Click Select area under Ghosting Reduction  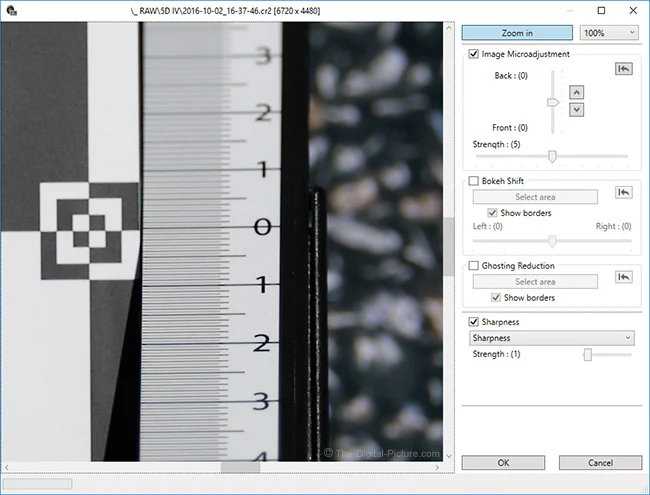click(535, 281)
